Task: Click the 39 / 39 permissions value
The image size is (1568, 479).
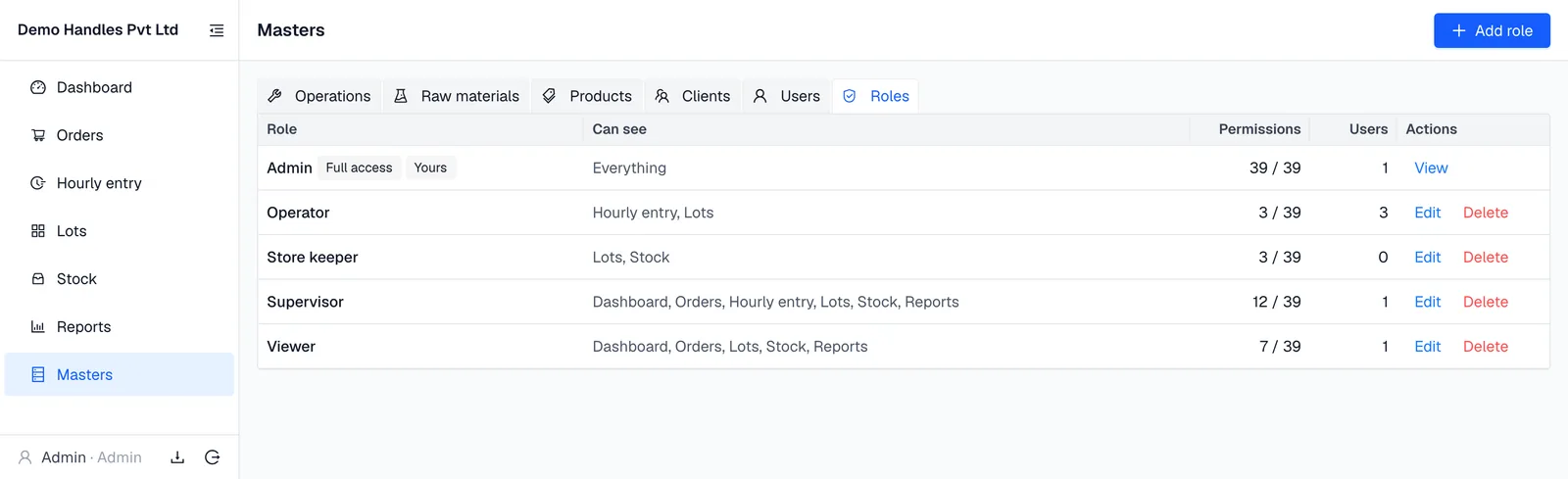Action: (1275, 168)
